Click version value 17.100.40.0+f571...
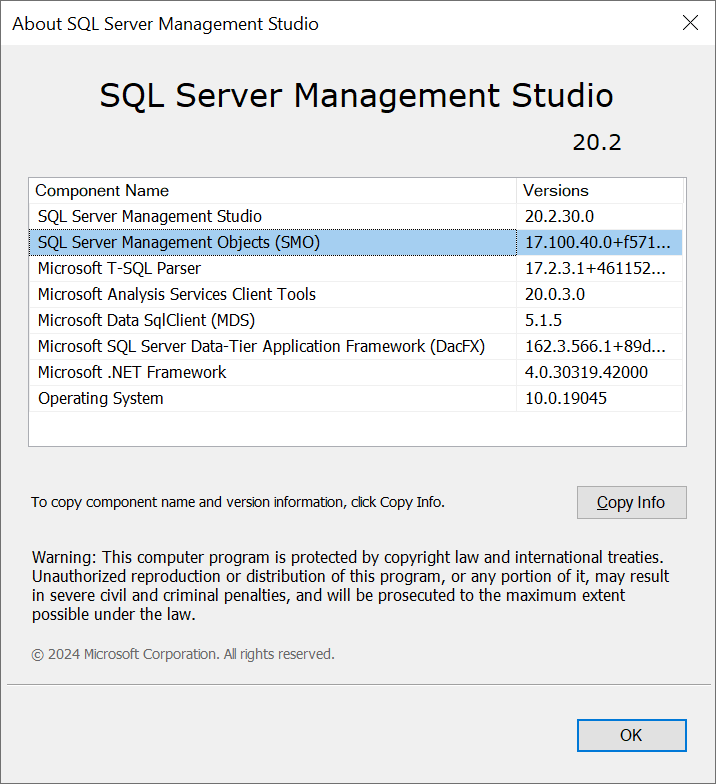The image size is (716, 784). 598,242
